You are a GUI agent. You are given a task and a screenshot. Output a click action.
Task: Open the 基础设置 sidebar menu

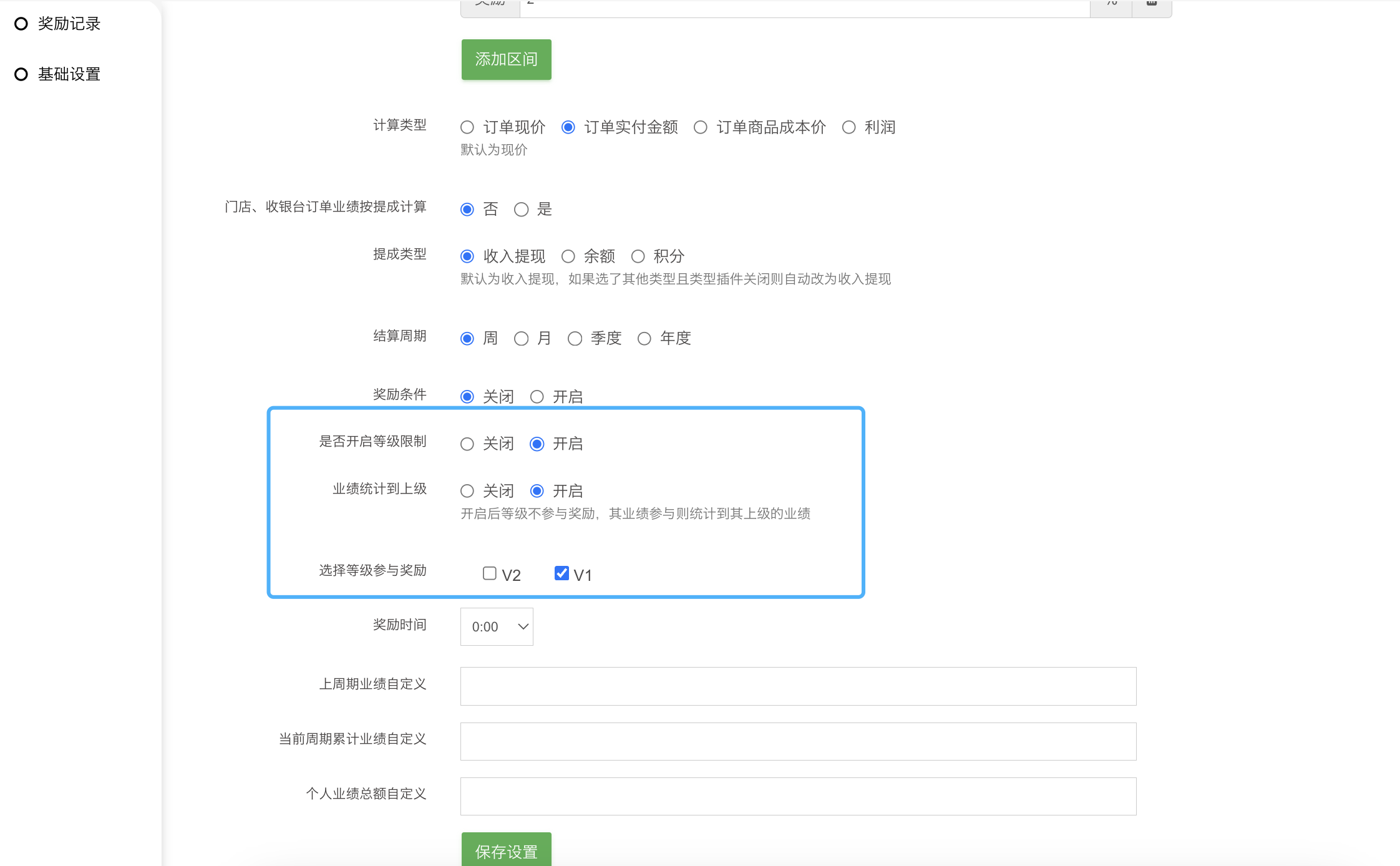[x=69, y=74]
